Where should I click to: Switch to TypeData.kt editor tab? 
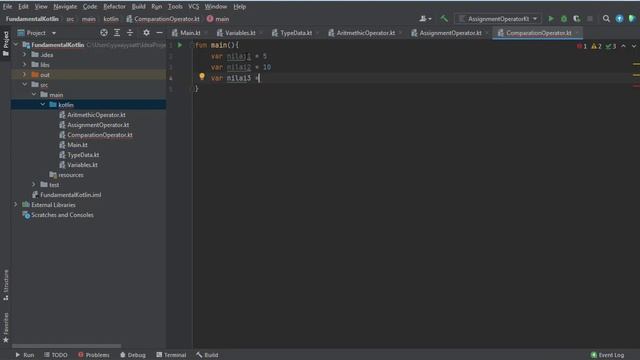tap(295, 33)
